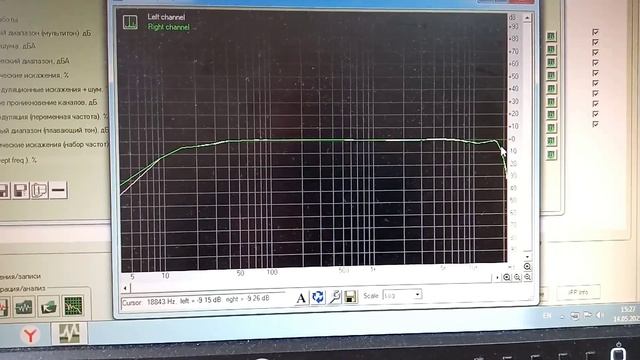
Task: Click the rightmost horizontal zoom magnifier icon
Action: 527,277
